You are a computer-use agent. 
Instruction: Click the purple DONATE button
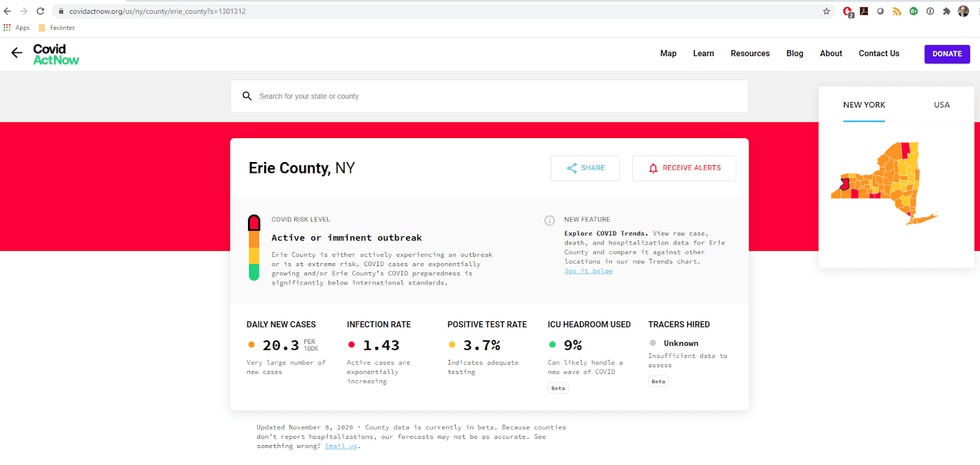coord(947,54)
